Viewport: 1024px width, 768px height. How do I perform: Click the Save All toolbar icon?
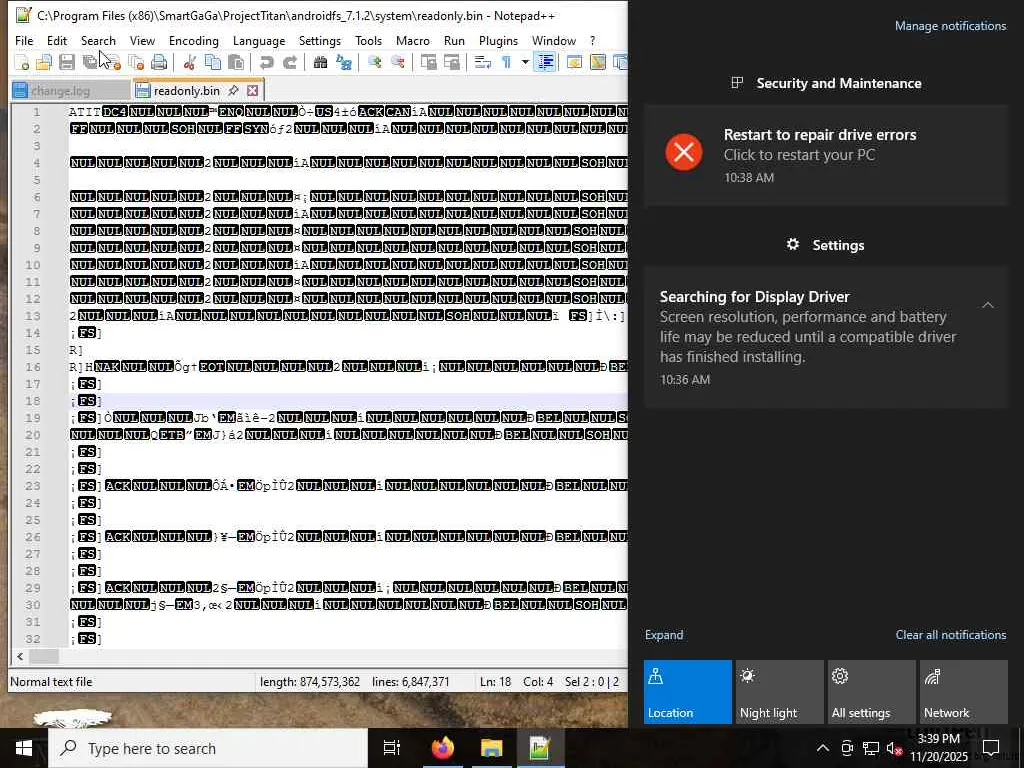click(x=89, y=63)
